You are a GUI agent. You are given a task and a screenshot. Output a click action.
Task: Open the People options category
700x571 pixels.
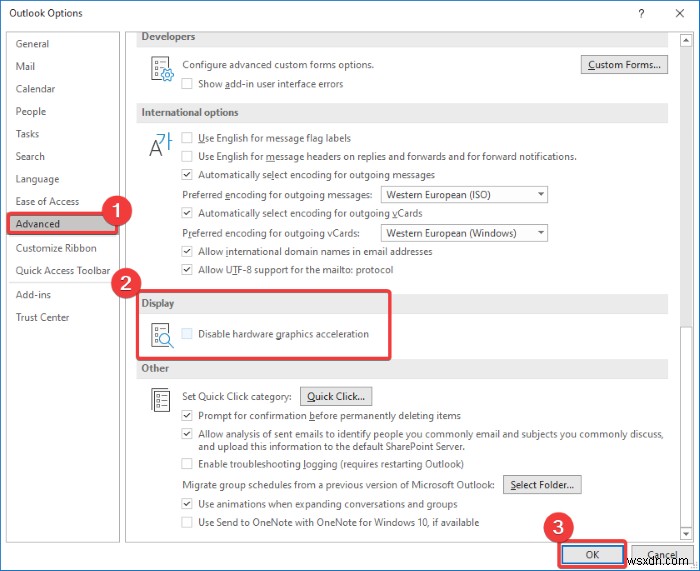[63, 111]
